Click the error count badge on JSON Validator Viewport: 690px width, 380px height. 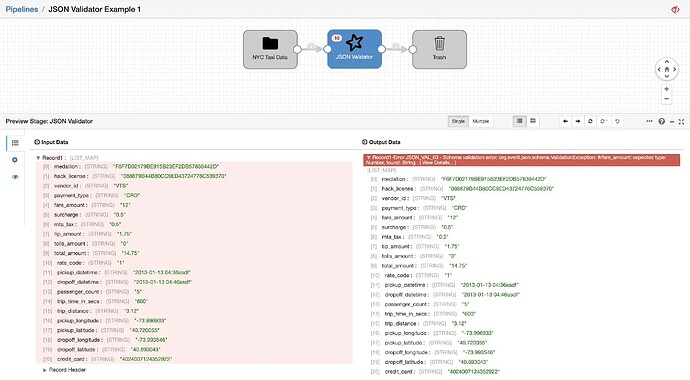click(x=337, y=38)
